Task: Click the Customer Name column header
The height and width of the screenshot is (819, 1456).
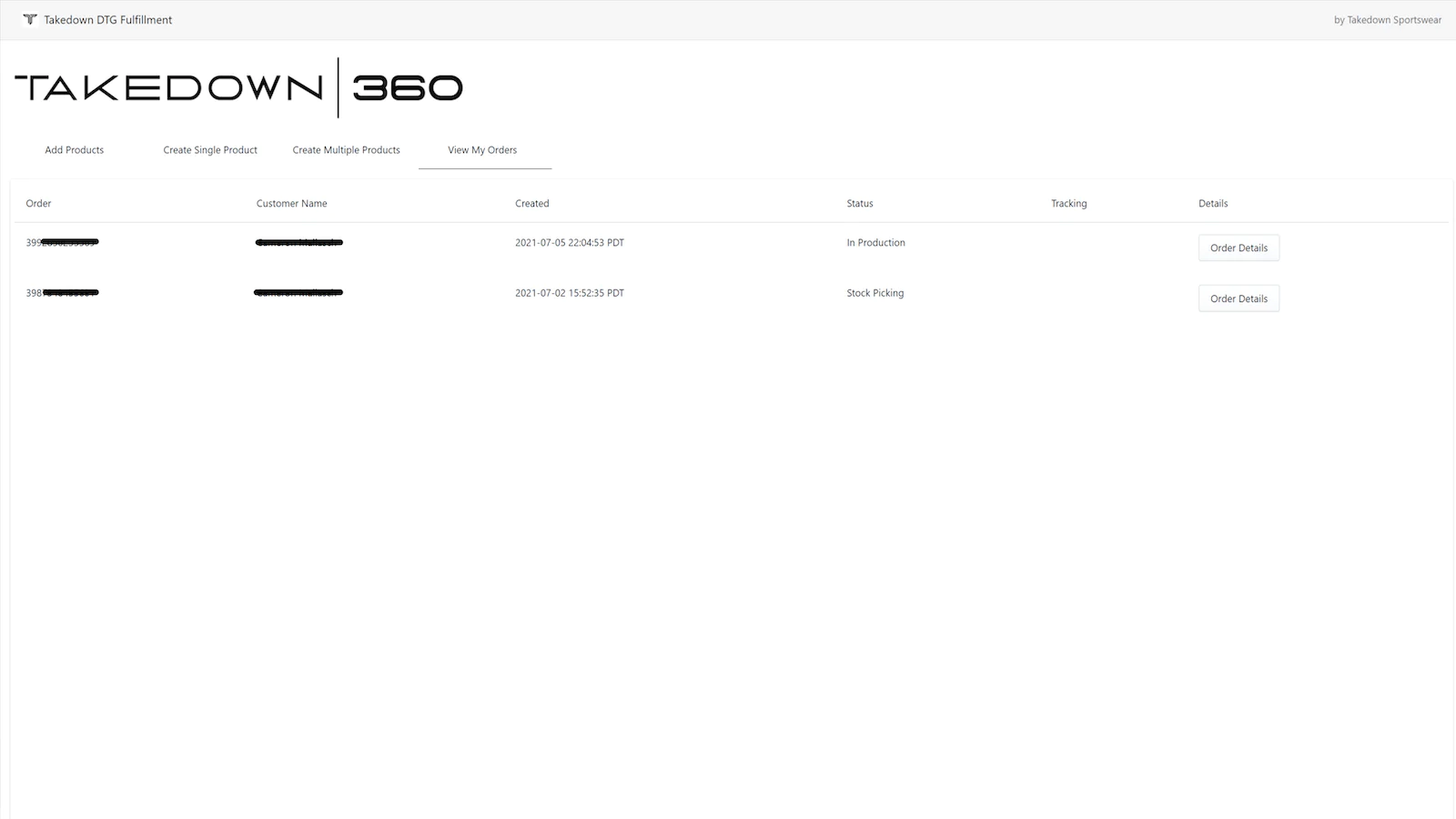Action: [x=291, y=203]
